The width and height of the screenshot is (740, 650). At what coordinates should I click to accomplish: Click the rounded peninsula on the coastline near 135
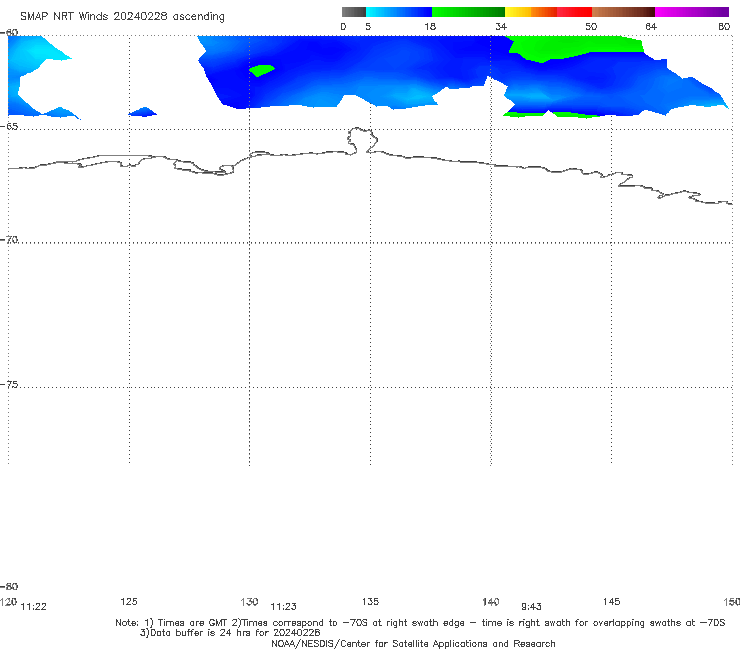pyautogui.click(x=362, y=140)
